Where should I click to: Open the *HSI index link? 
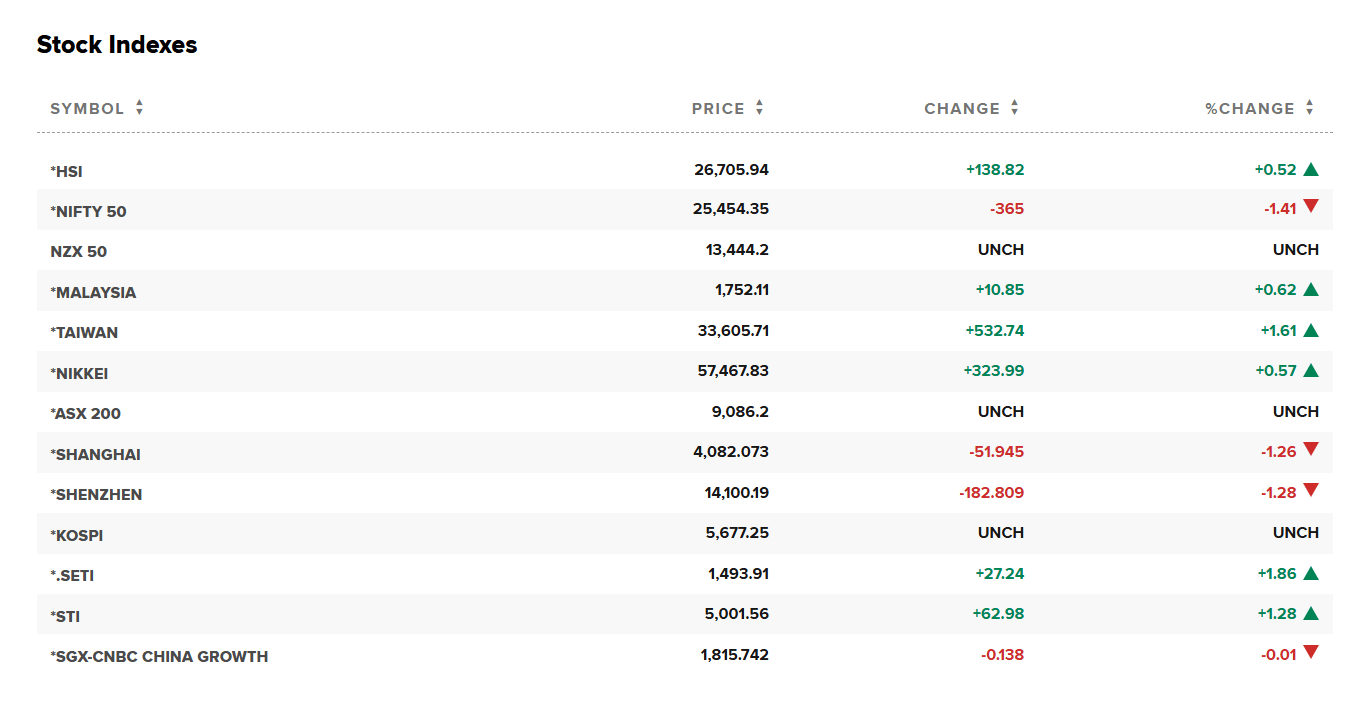tap(67, 172)
